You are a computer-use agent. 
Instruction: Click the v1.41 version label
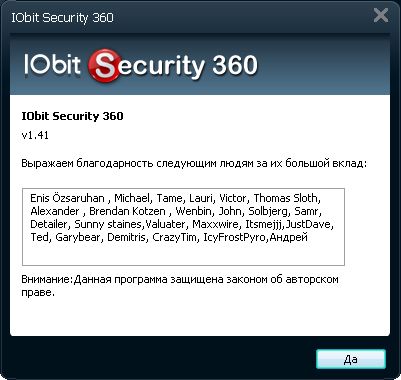coord(35,135)
